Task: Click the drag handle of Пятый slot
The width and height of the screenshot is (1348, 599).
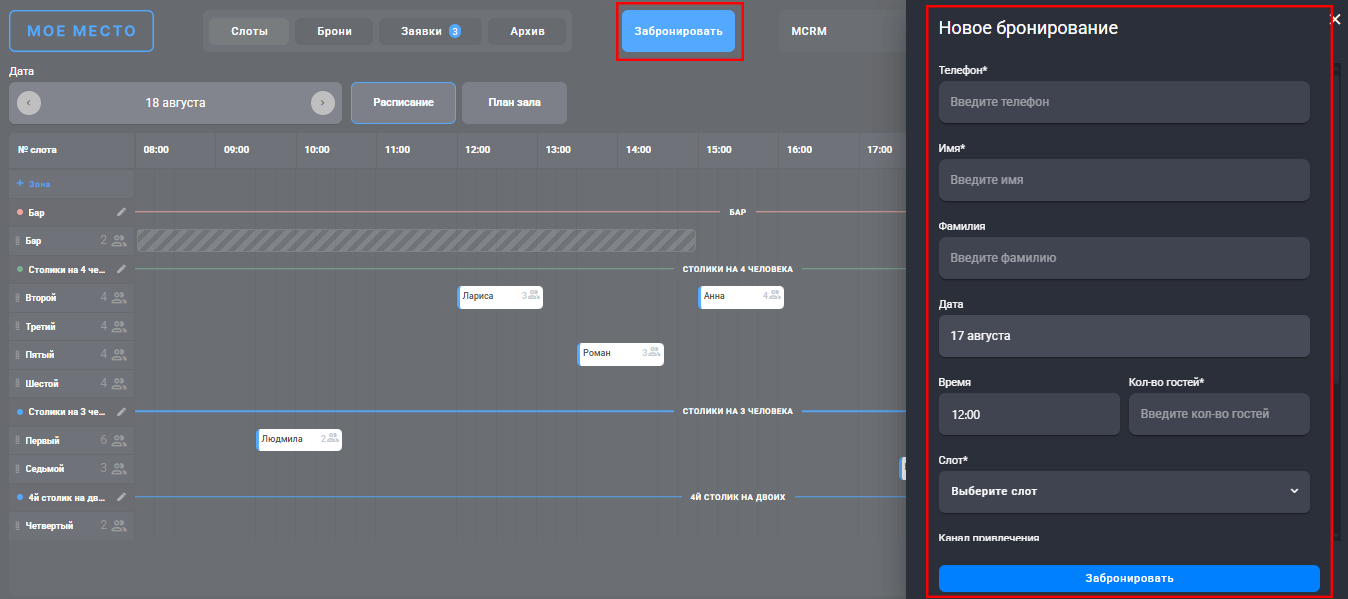Action: pyautogui.click(x=17, y=355)
